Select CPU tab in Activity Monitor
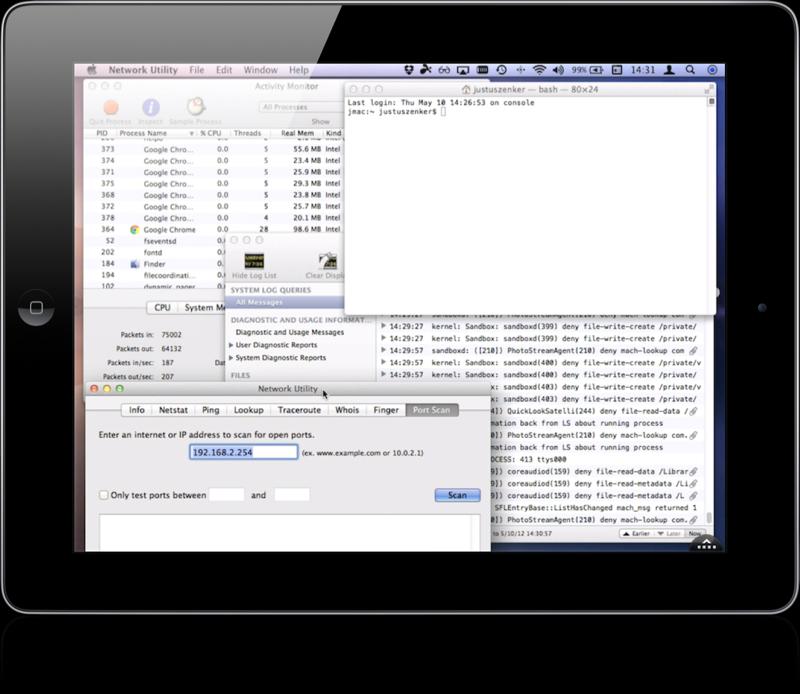Viewport: 800px width, 694px height. click(x=162, y=308)
